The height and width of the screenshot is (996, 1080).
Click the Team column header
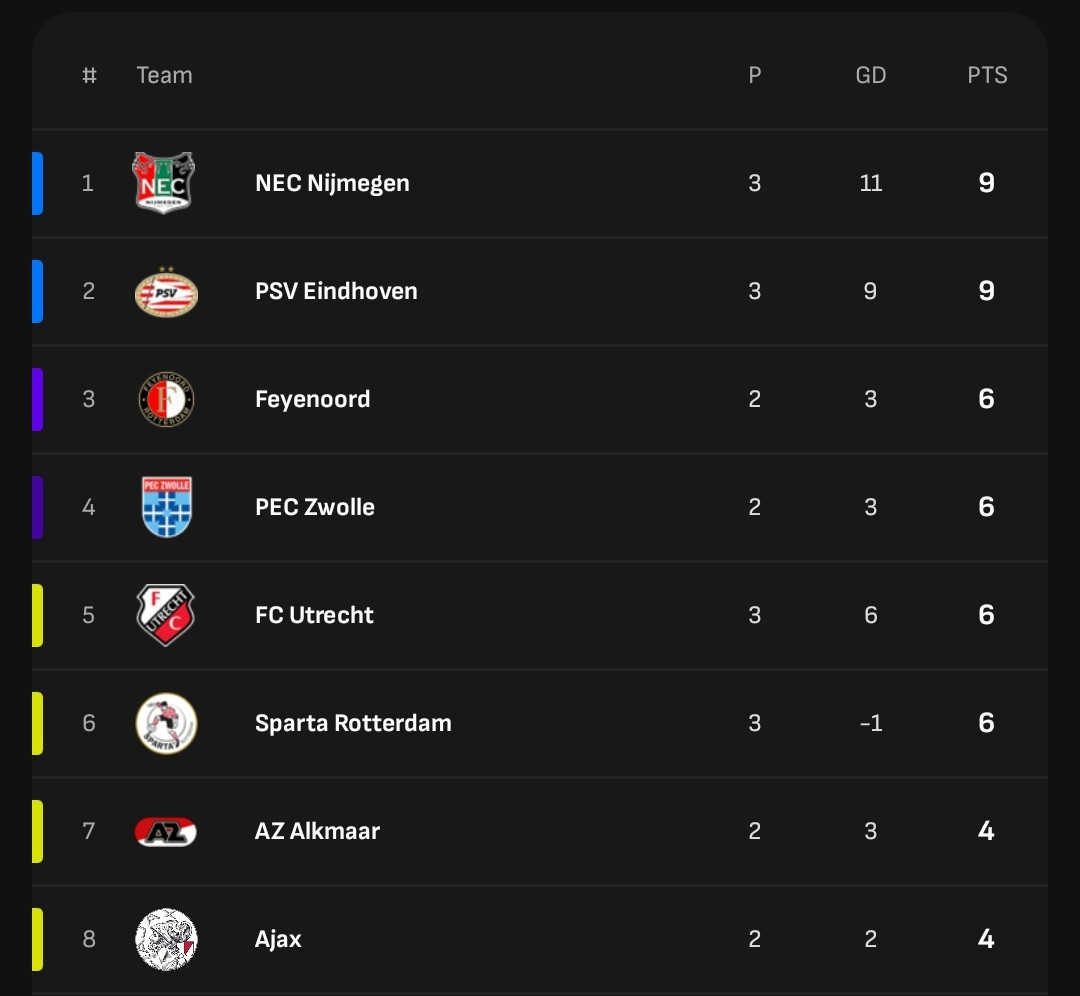click(x=164, y=75)
